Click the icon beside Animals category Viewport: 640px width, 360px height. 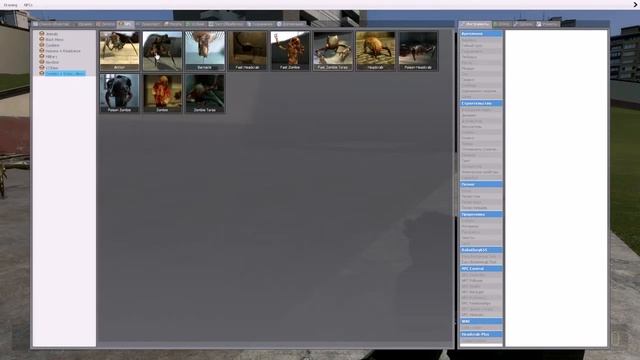(42, 34)
